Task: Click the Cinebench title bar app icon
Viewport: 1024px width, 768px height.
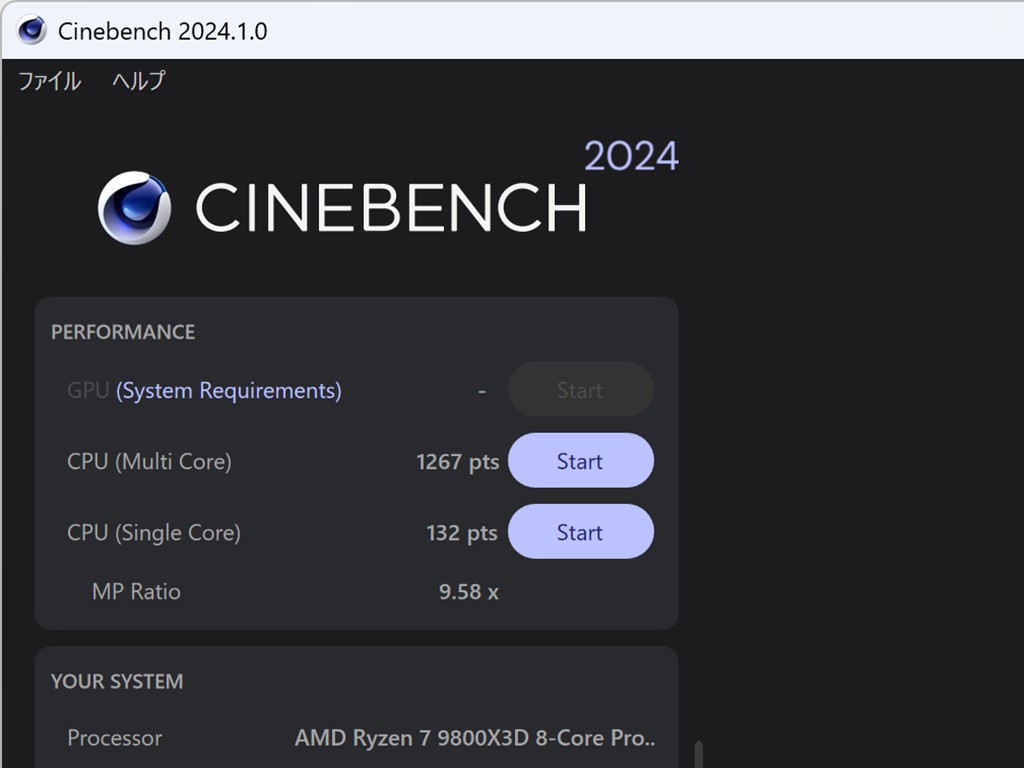Action: pos(32,30)
